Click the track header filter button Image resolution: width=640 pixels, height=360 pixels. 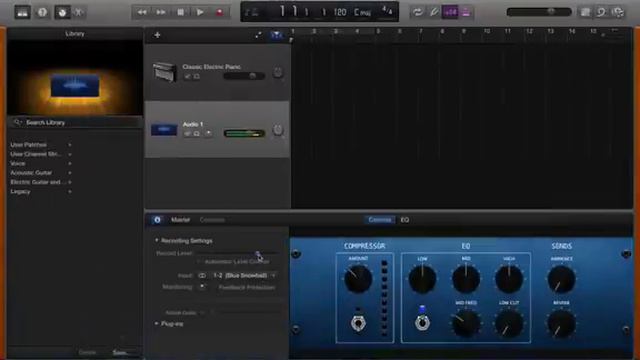(276, 36)
